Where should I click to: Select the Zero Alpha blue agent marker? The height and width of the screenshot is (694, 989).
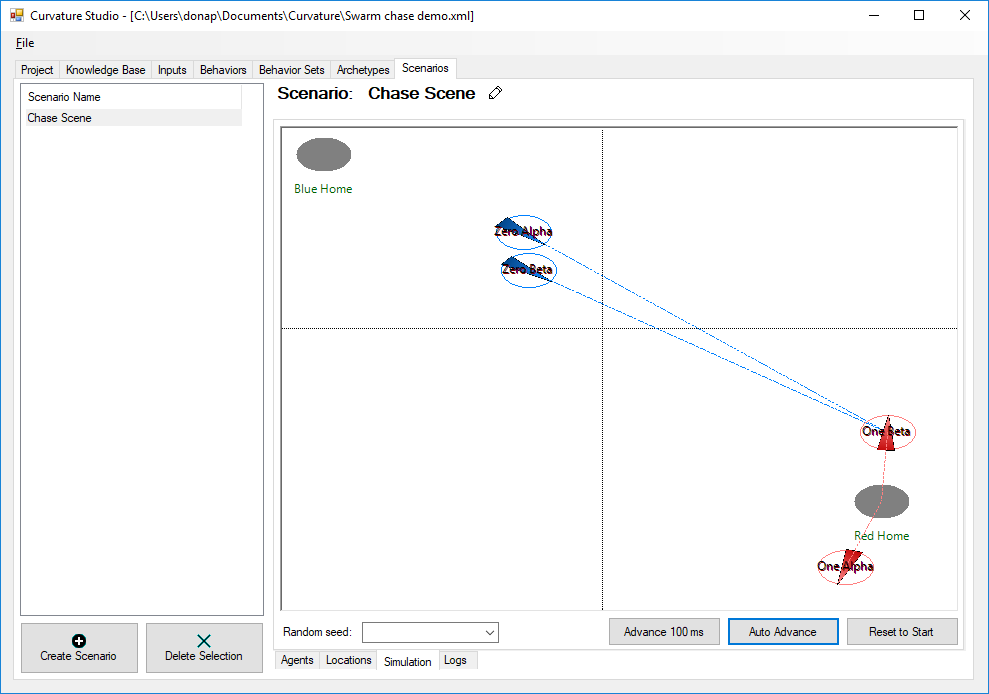click(x=523, y=232)
